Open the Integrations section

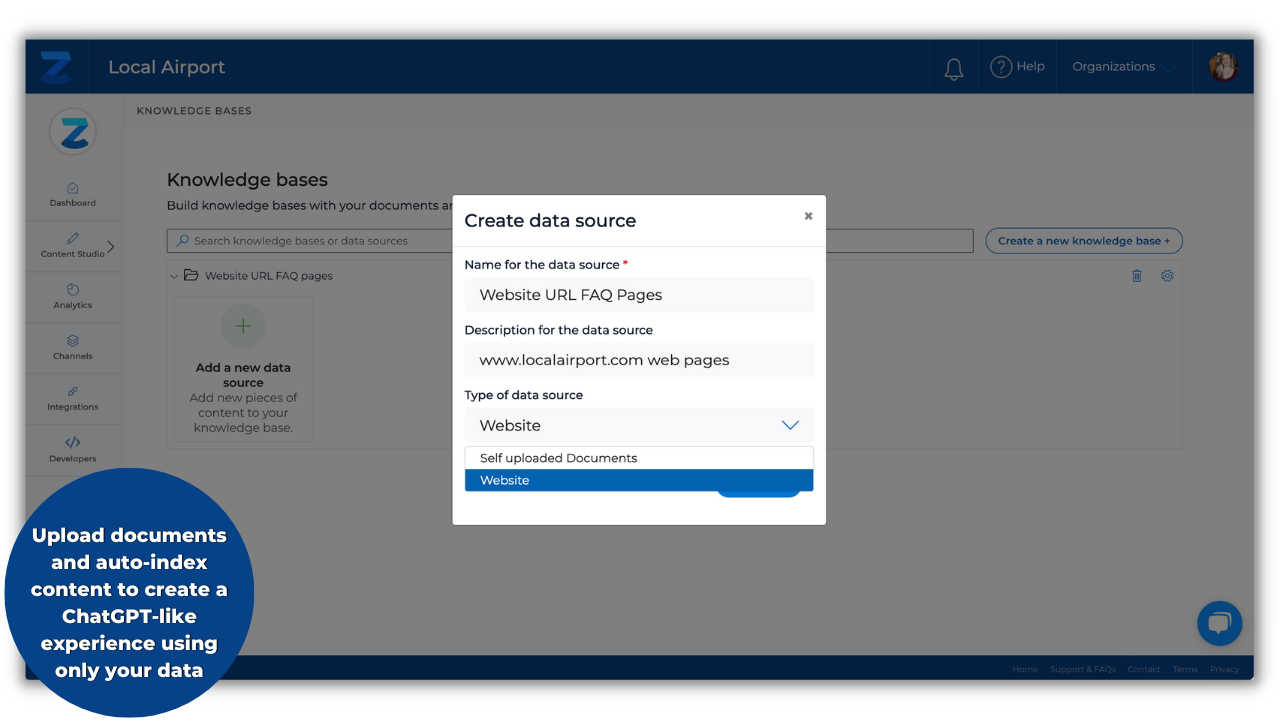72,398
